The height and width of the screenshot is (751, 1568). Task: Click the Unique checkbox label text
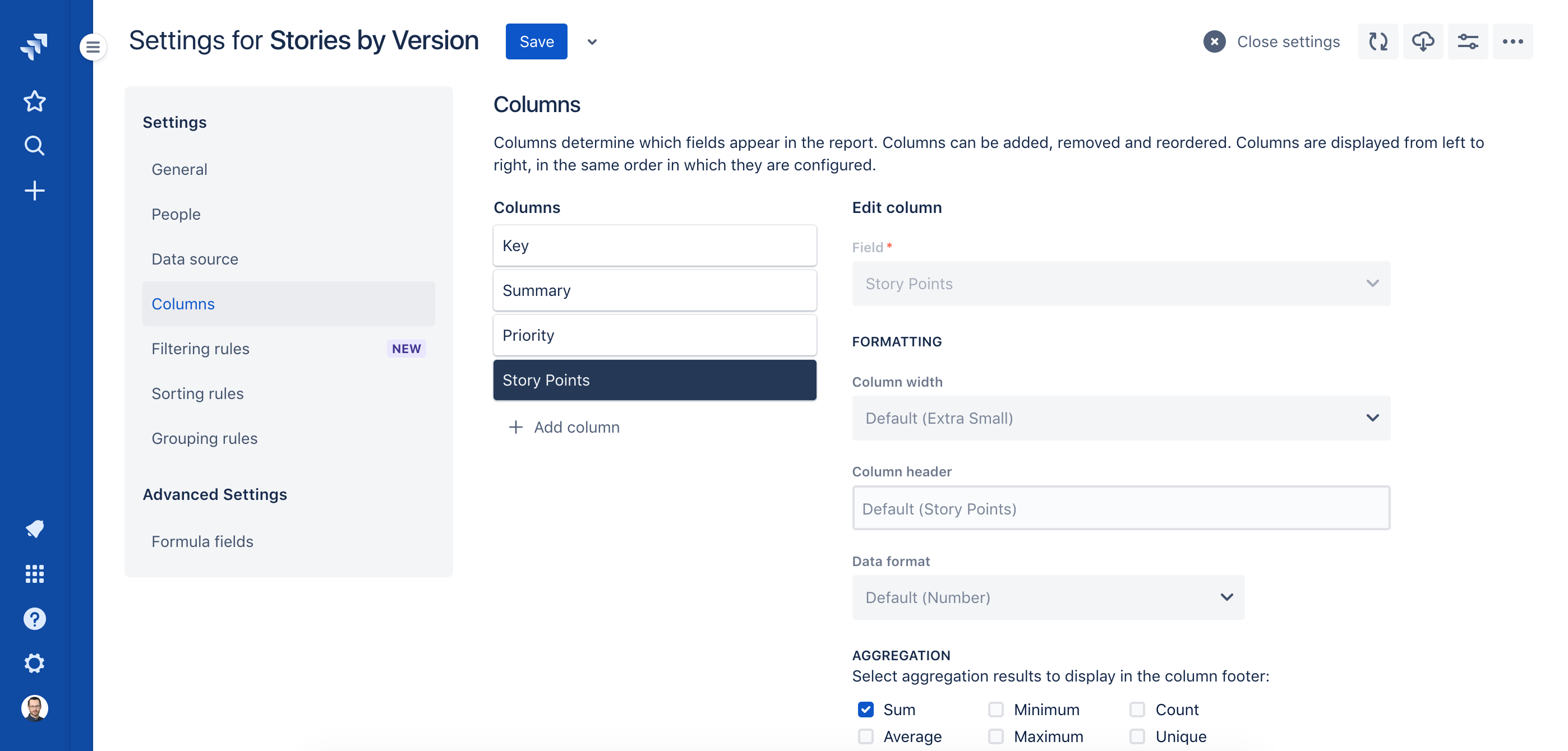(x=1180, y=736)
